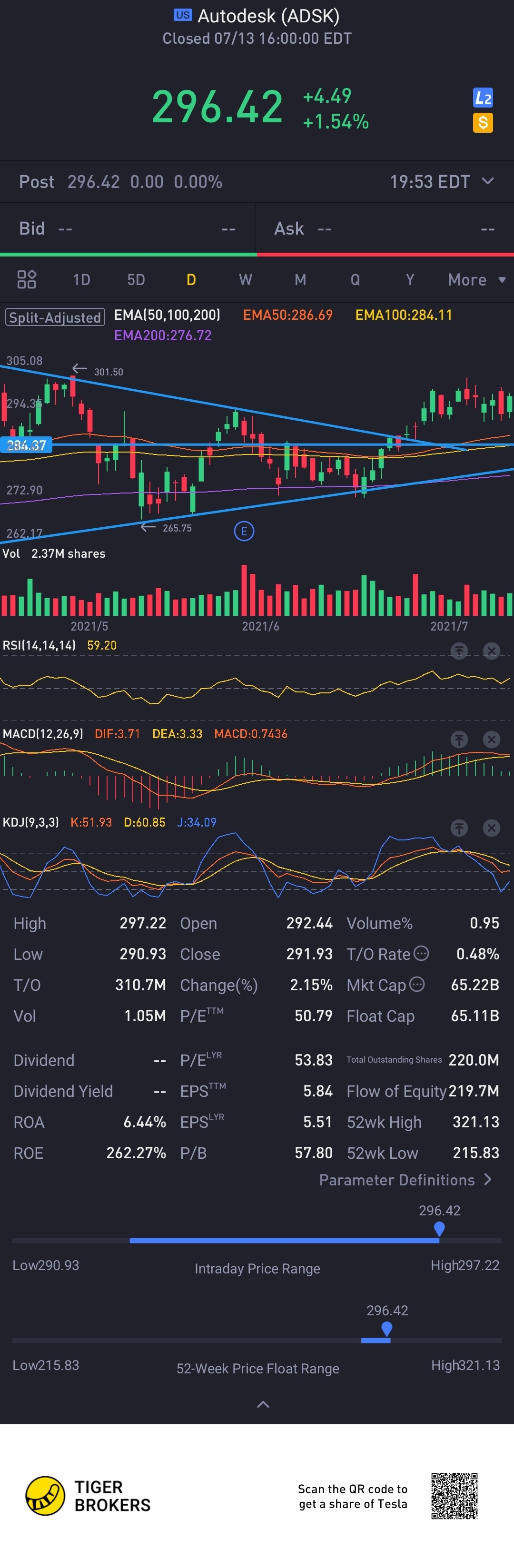Image resolution: width=514 pixels, height=1568 pixels.
Task: Open KDJ(9,3,3) indicator settings
Action: point(30,822)
